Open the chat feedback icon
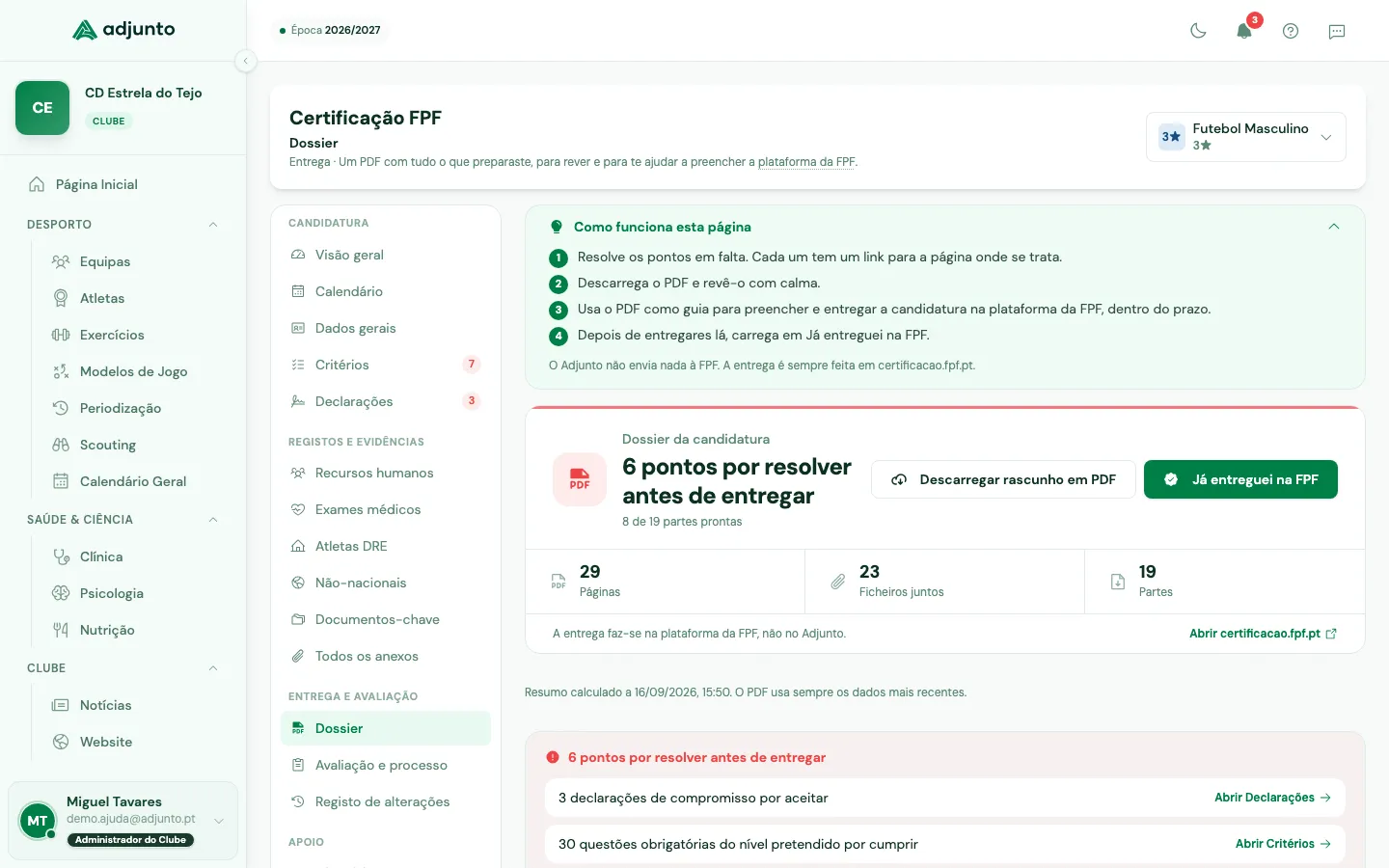This screenshot has height=868, width=1389. [x=1337, y=31]
